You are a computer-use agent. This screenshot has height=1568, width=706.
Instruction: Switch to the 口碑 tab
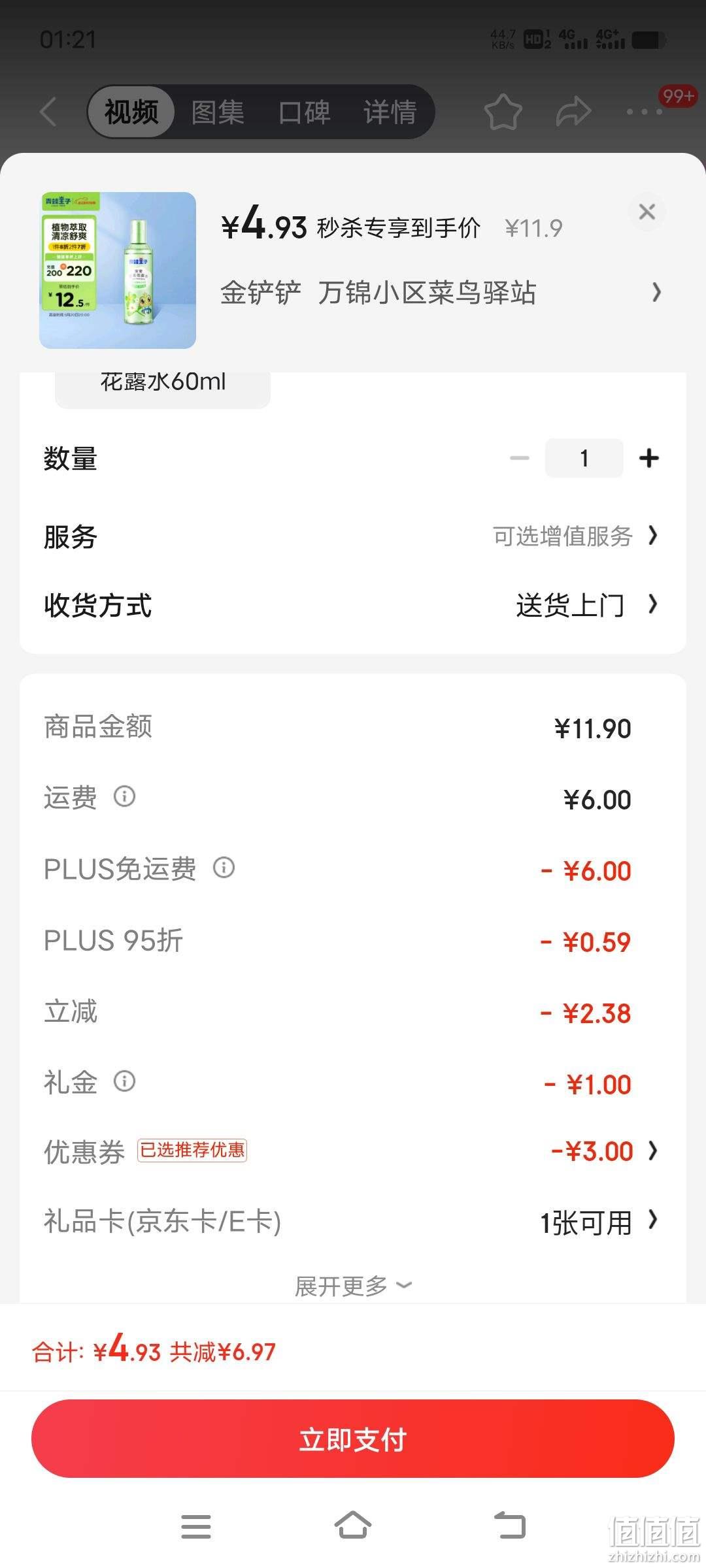pyautogui.click(x=304, y=112)
